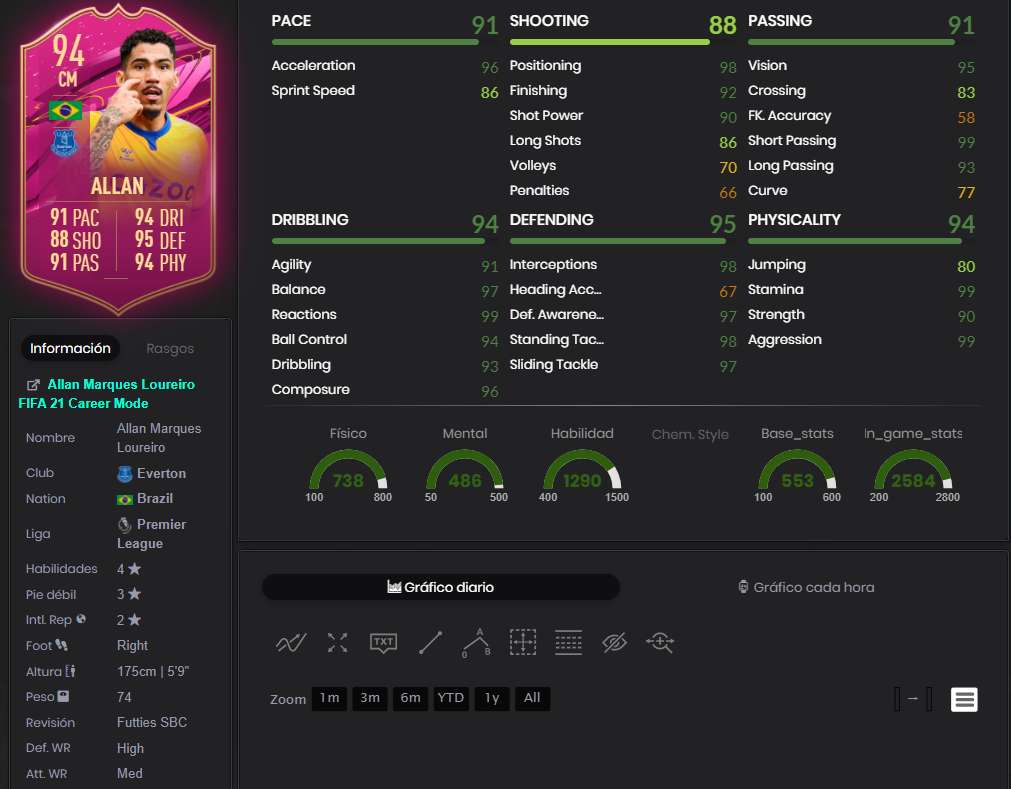Select the line segment drawing tool
The width and height of the screenshot is (1011, 789).
pyautogui.click(x=430, y=643)
